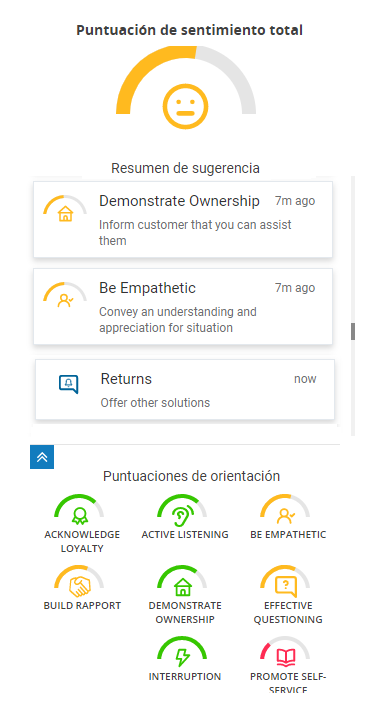Click the house icon in Demonstrate Ownership card
Image resolution: width=381 pixels, height=706 pixels.
65,214
